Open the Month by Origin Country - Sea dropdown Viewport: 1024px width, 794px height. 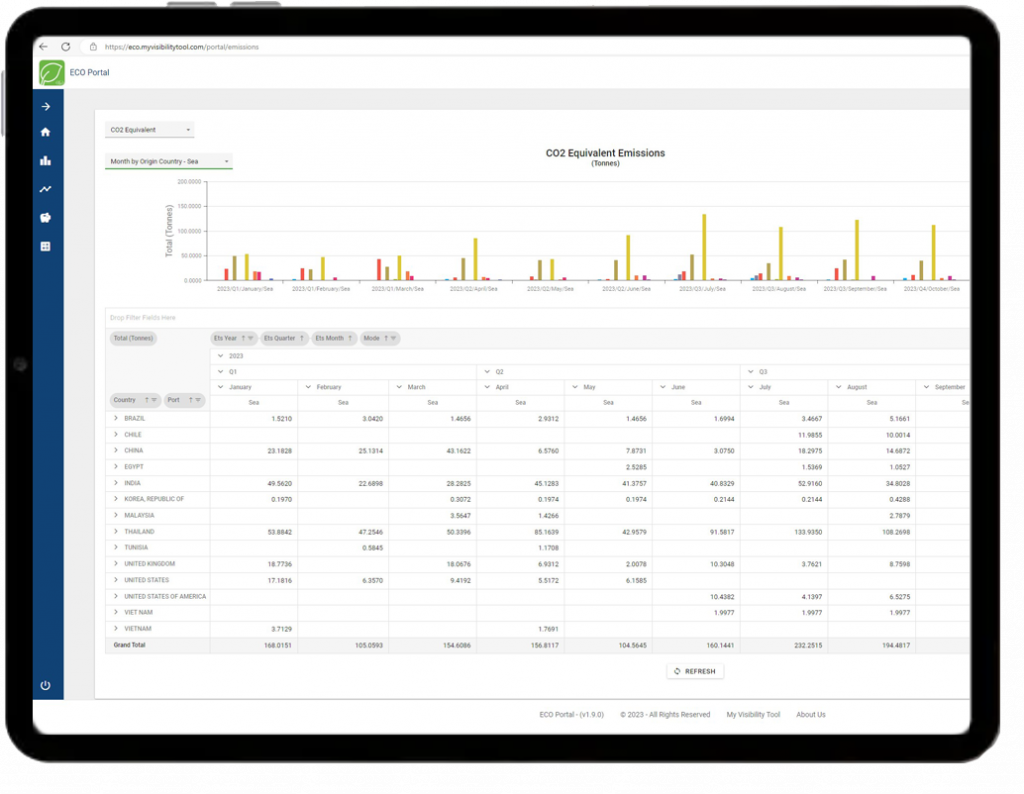click(168, 161)
